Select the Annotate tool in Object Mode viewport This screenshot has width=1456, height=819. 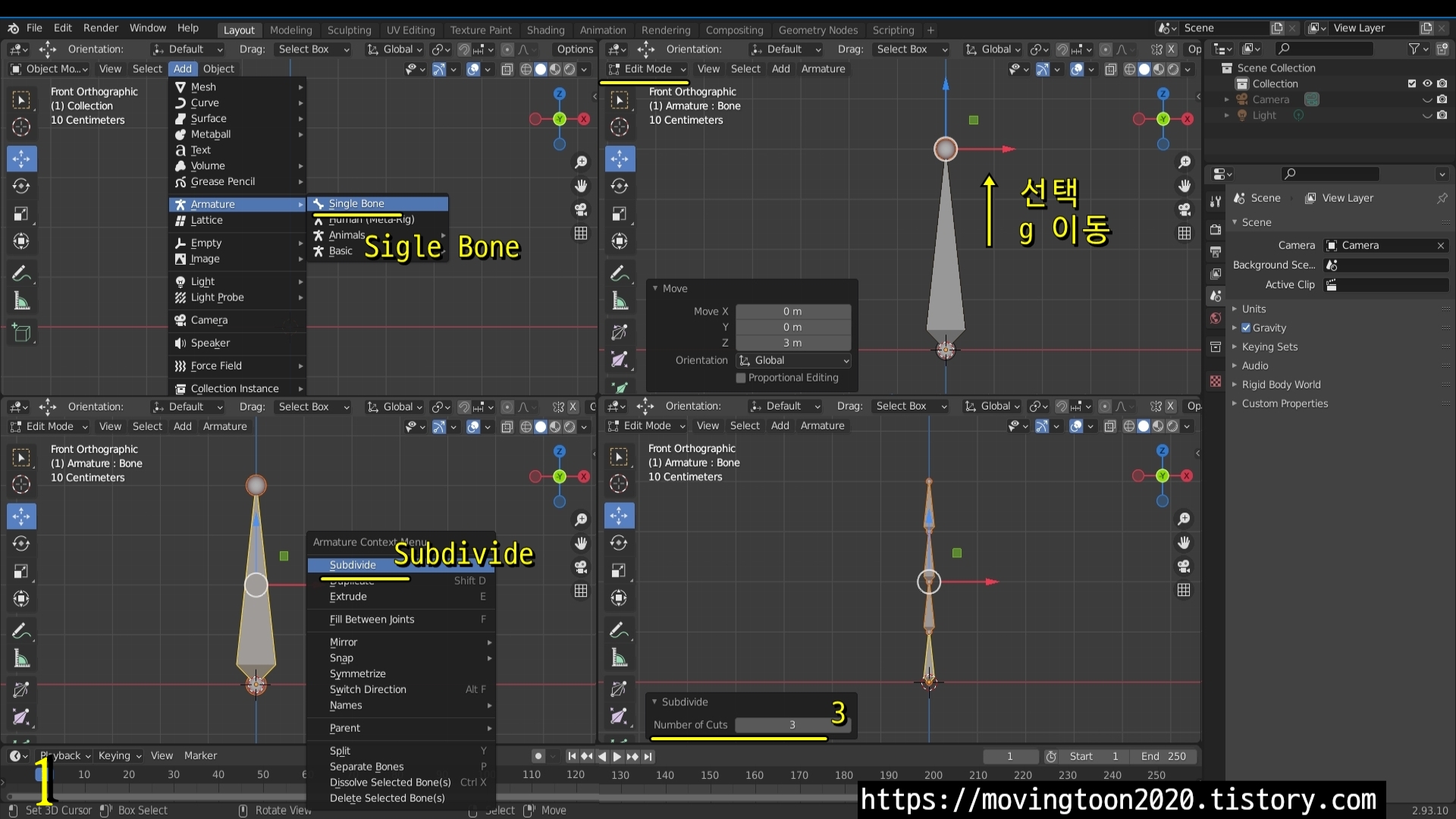pyautogui.click(x=21, y=274)
